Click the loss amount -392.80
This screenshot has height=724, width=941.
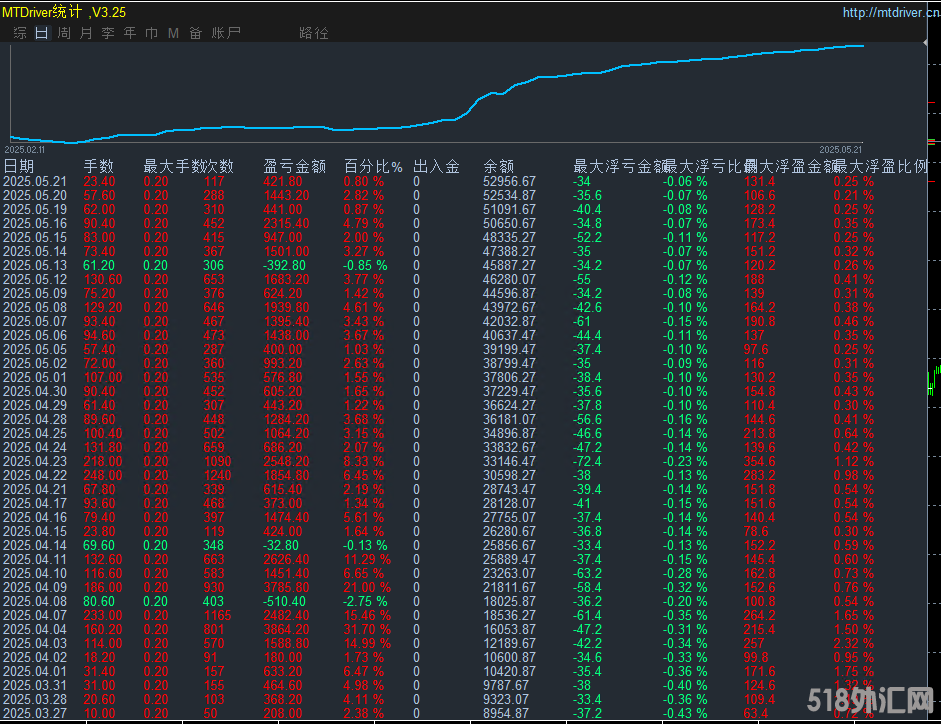pos(284,265)
